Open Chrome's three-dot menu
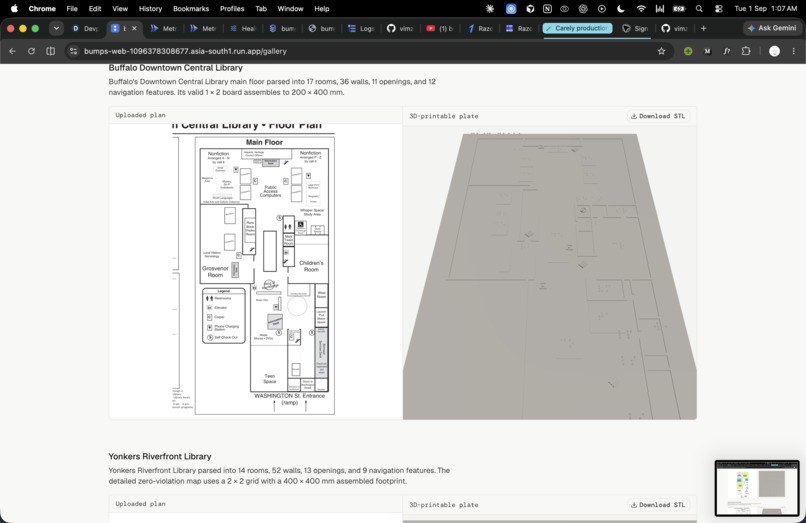The height and width of the screenshot is (523, 806). pyautogui.click(x=794, y=51)
